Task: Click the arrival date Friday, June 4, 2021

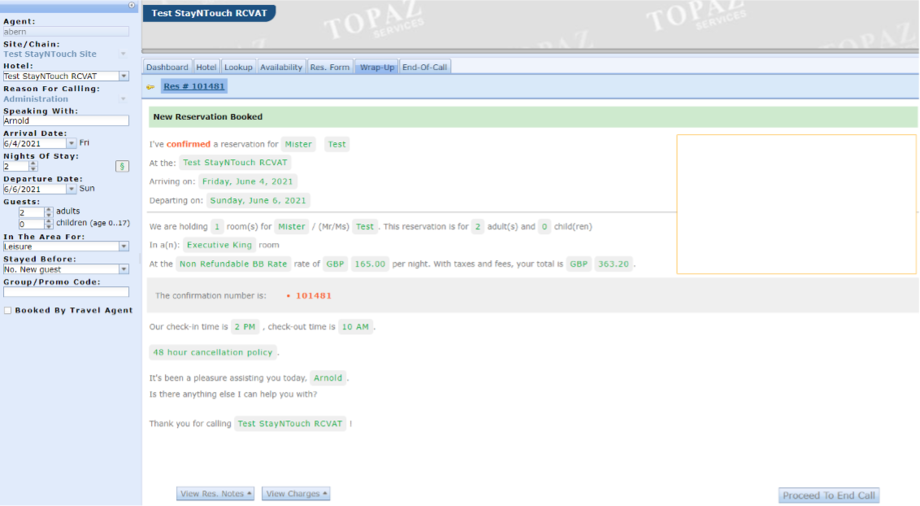Action: [x=247, y=181]
